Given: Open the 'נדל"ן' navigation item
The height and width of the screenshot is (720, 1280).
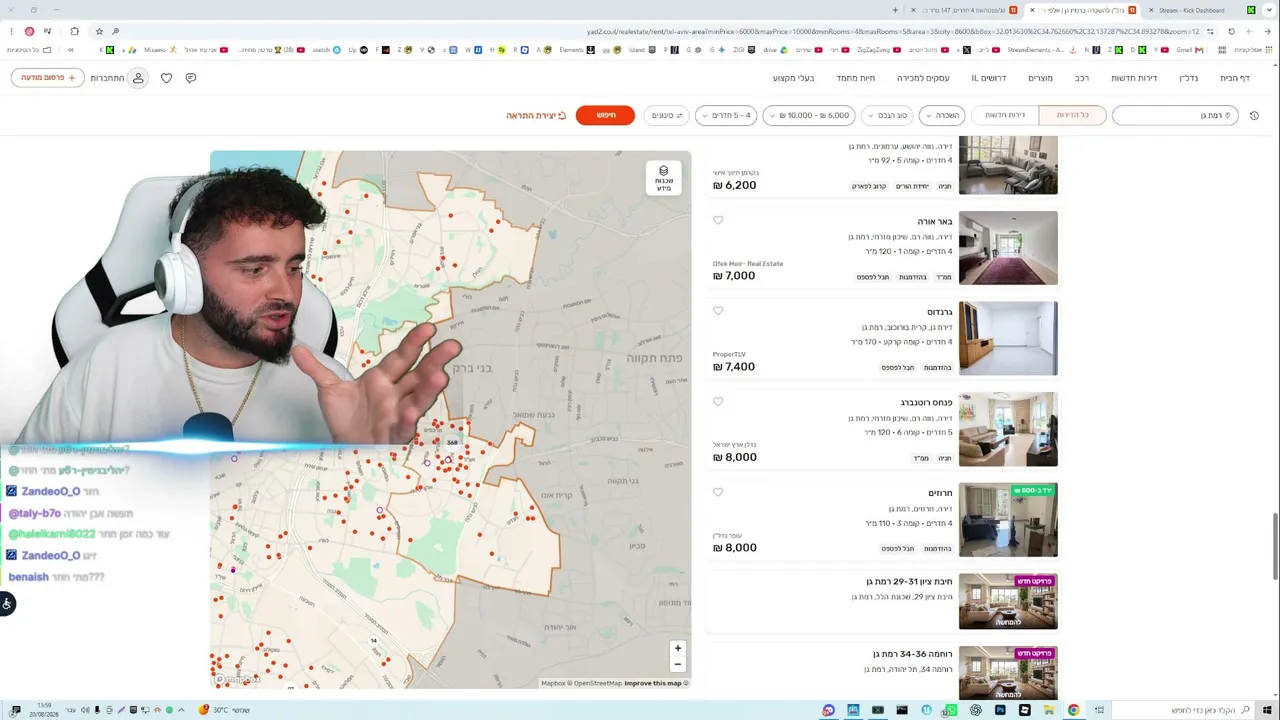Looking at the screenshot, I should pos(1188,78).
